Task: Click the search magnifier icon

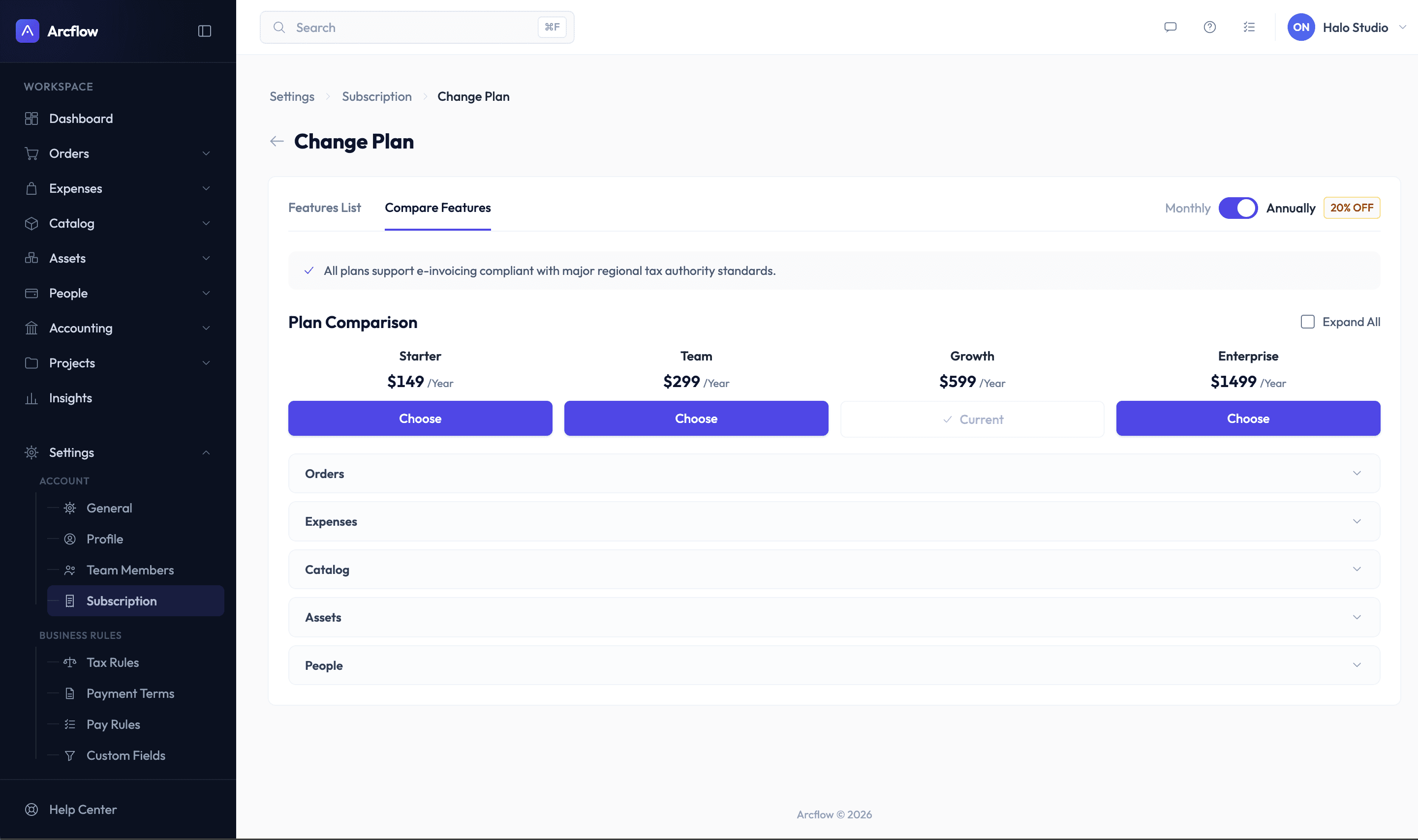Action: (x=279, y=27)
